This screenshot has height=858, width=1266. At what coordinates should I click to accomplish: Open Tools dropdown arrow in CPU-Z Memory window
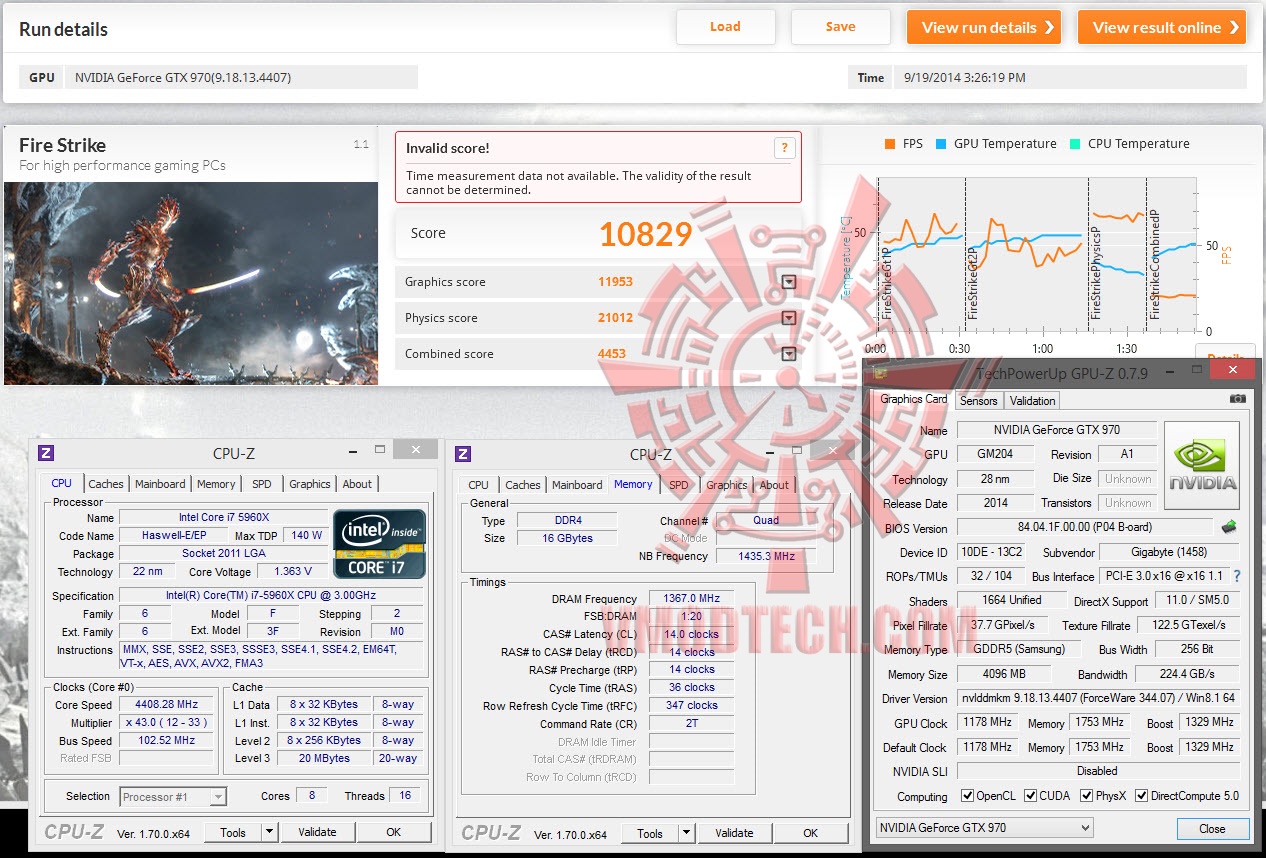point(687,833)
